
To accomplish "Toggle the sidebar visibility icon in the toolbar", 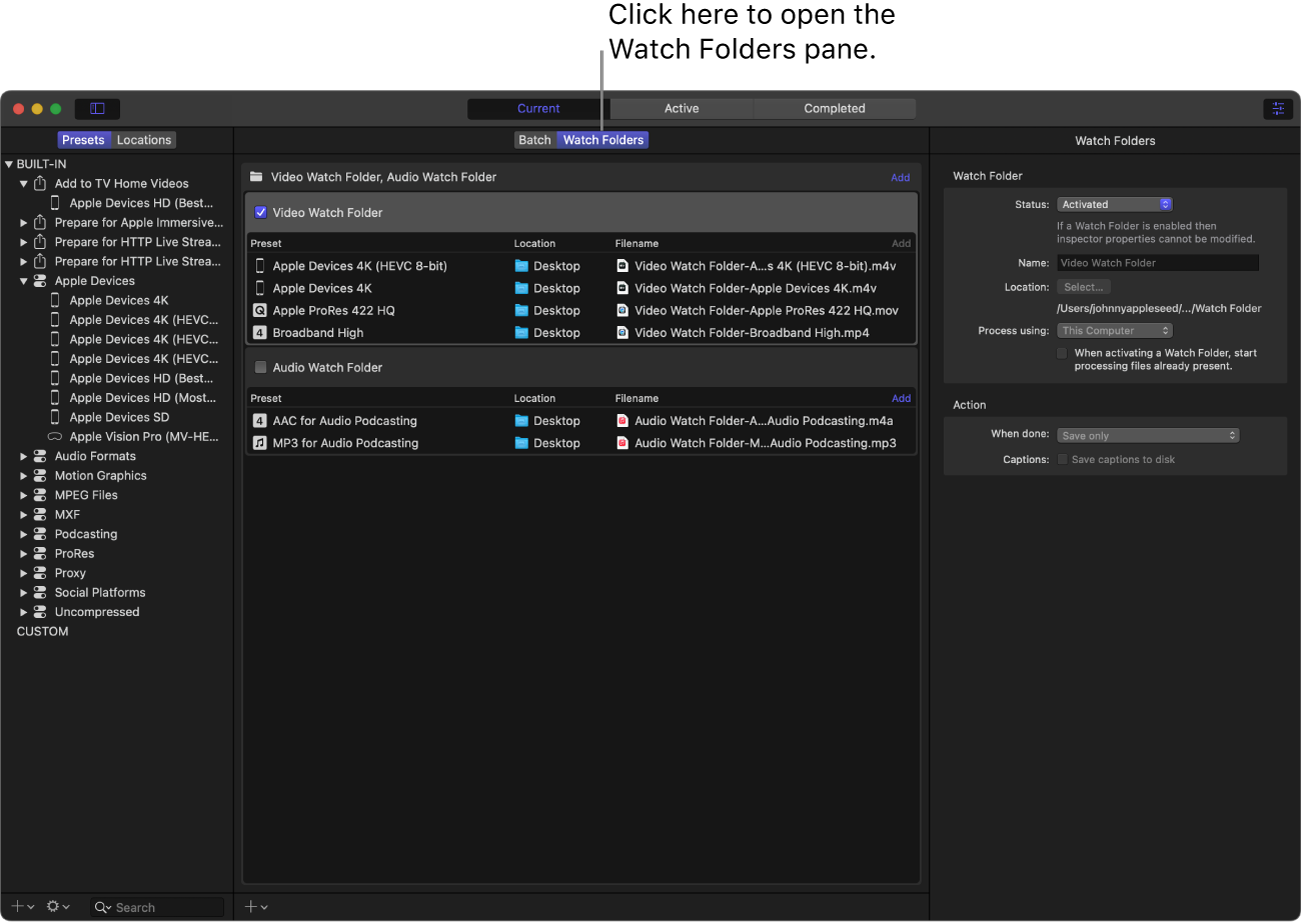I will coord(96,109).
